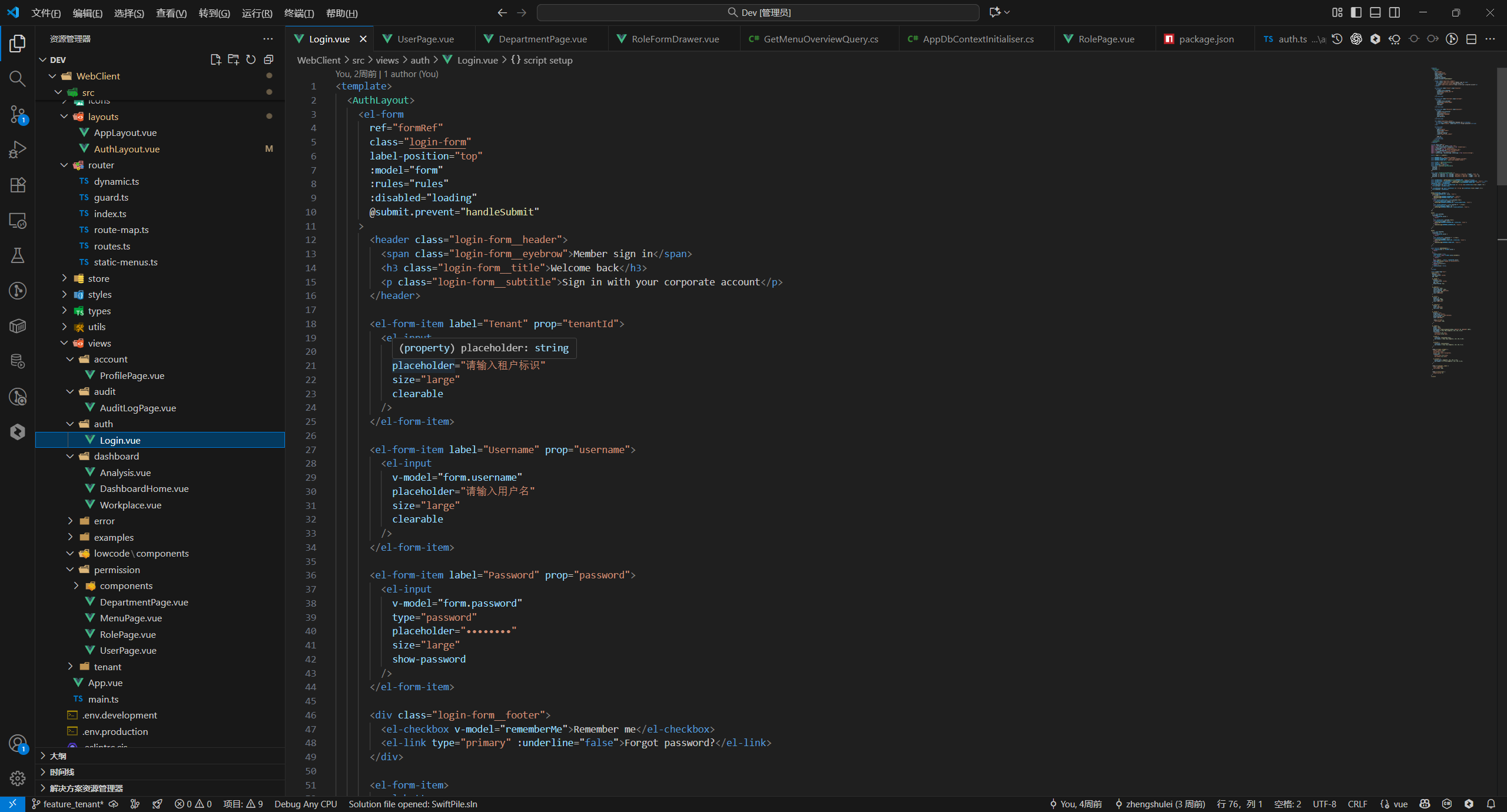Click New File icon in explorer header
The width and height of the screenshot is (1507, 812).
click(215, 59)
